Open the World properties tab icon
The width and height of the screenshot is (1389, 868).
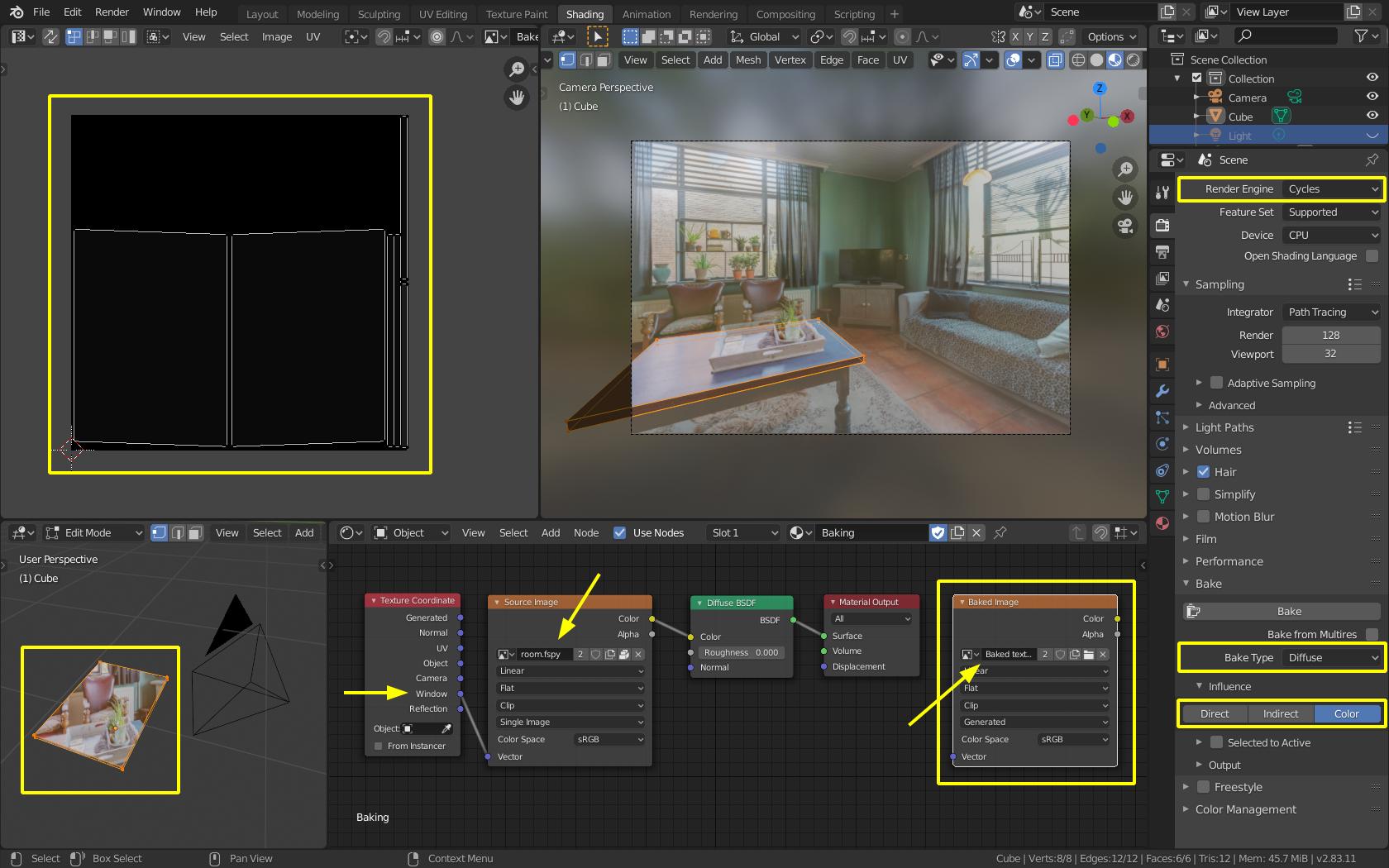[x=1162, y=332]
